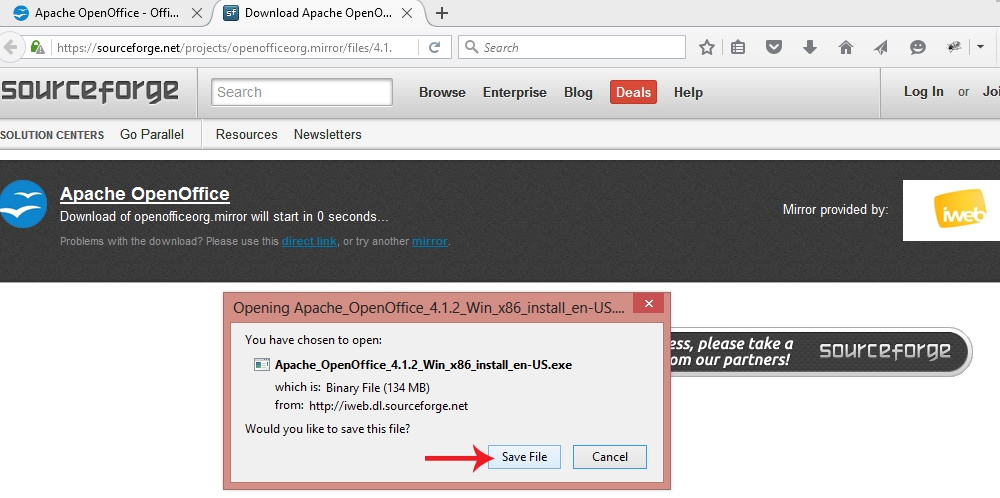Click the paper plane share icon
Image resolution: width=1000 pixels, height=498 pixels.
tap(881, 47)
